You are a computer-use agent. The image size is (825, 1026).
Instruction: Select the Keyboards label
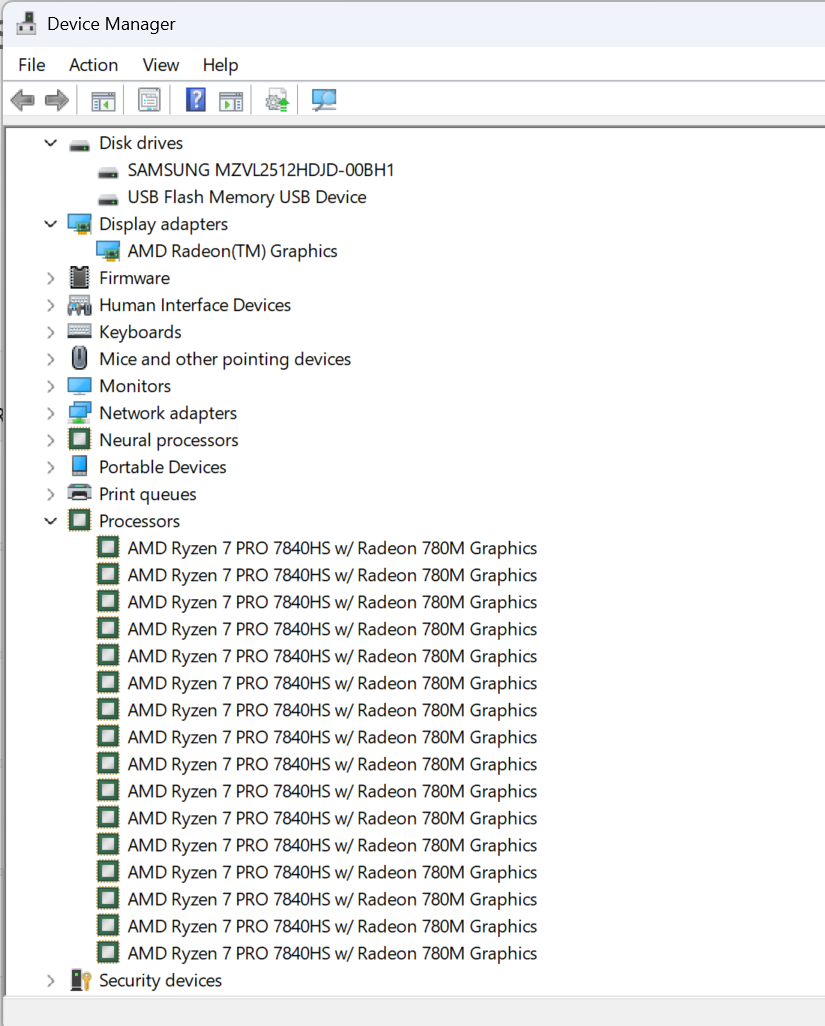(140, 332)
